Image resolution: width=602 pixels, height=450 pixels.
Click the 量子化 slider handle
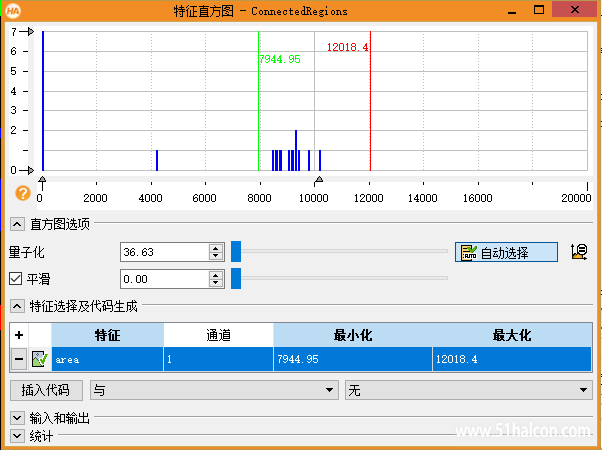[236, 252]
